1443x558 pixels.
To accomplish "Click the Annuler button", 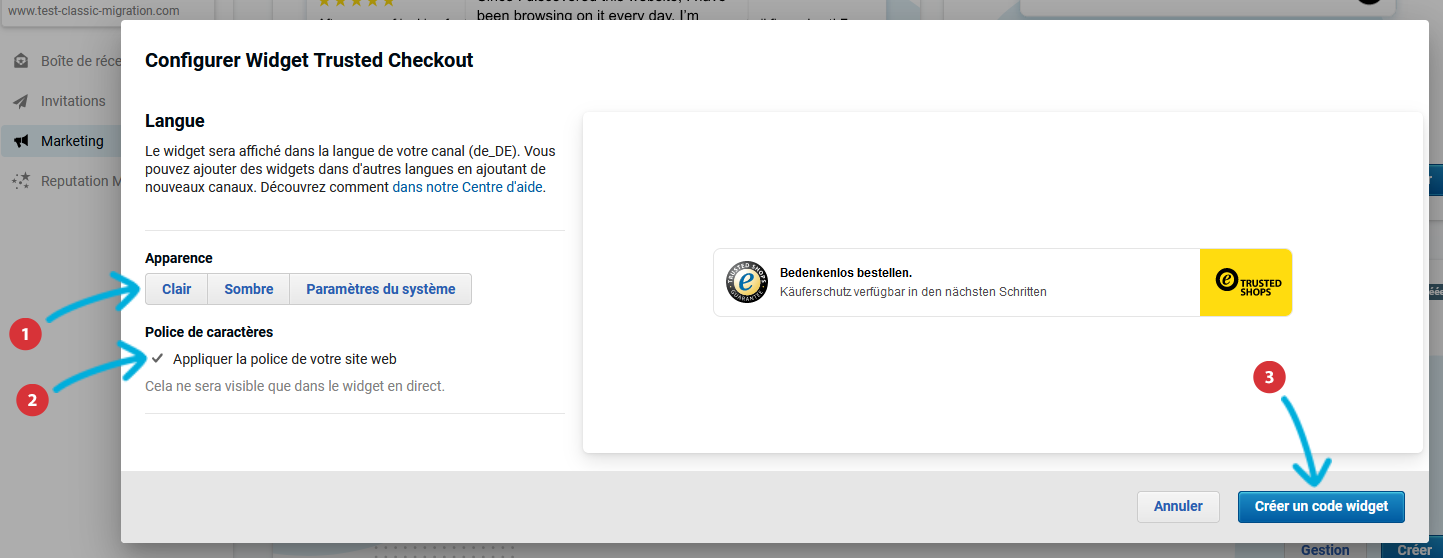I will (x=1178, y=506).
